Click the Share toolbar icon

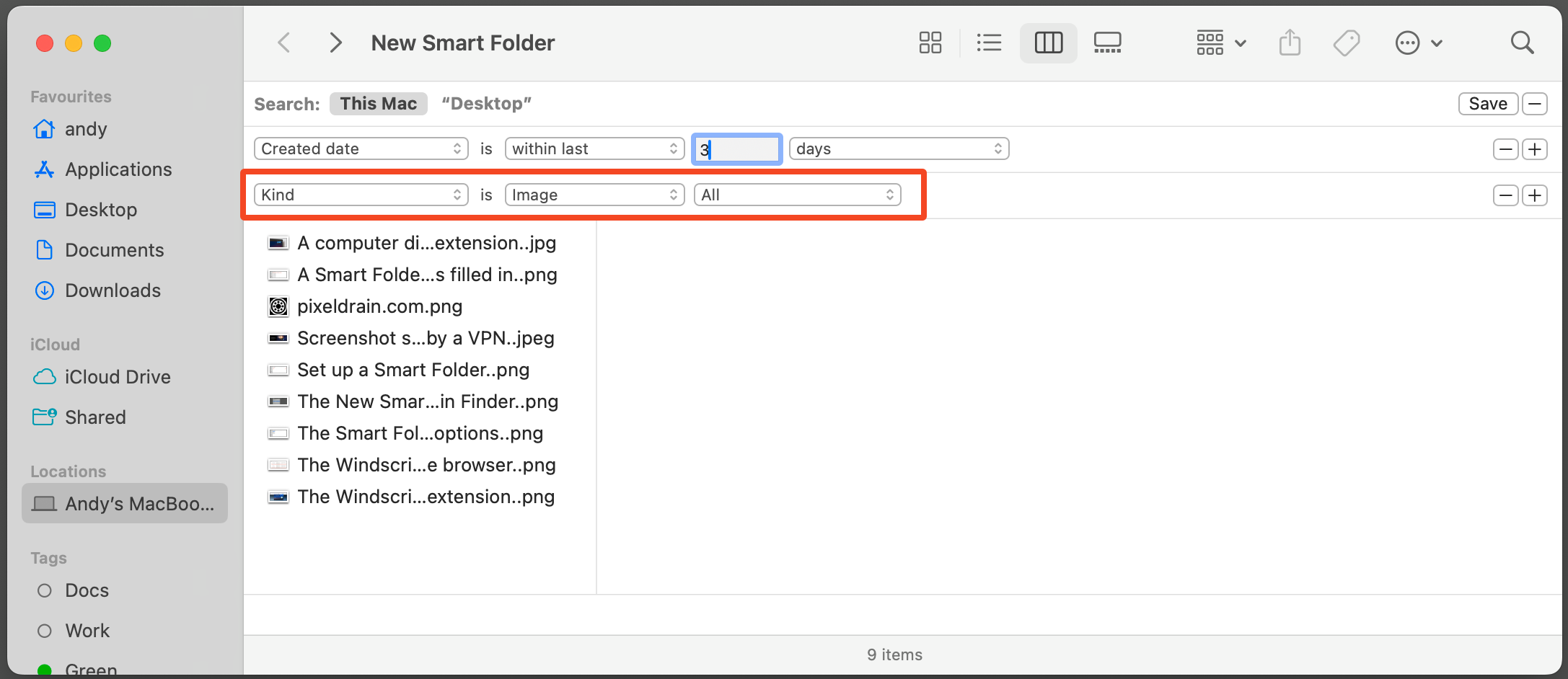coord(1290,43)
